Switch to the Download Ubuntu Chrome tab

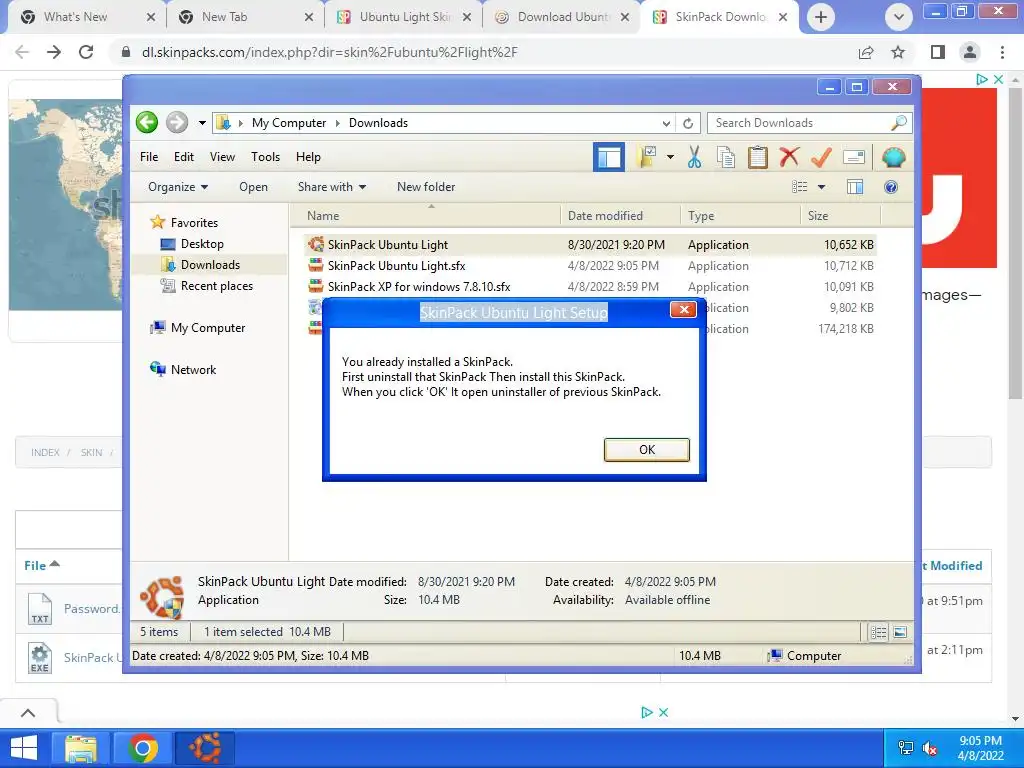coord(562,17)
